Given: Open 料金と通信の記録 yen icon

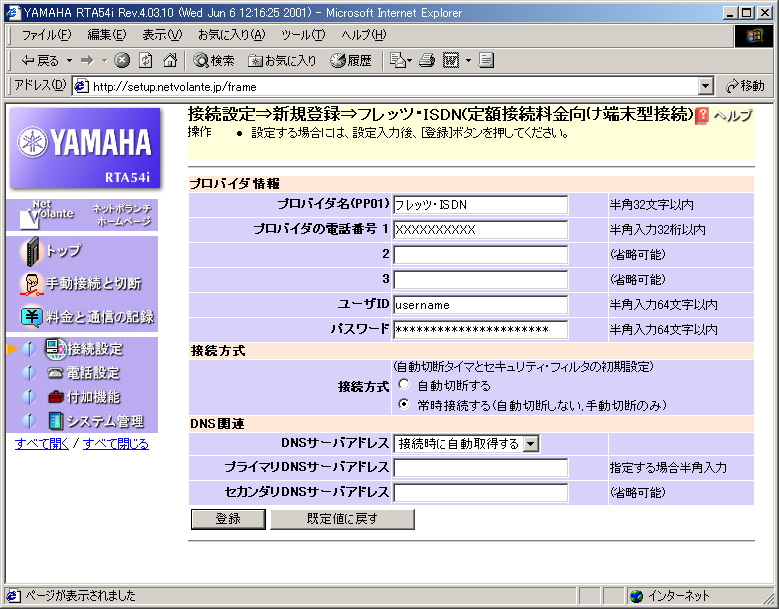Looking at the screenshot, I should tap(31, 317).
